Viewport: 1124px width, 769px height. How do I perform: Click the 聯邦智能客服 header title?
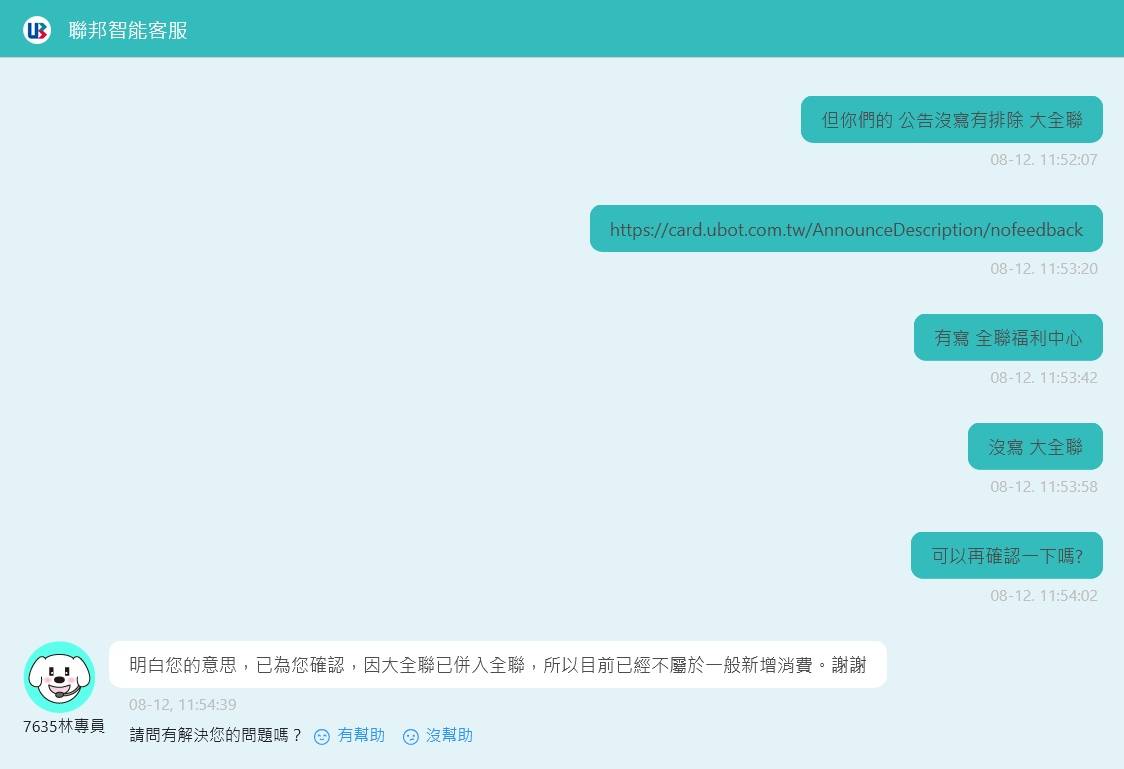[x=128, y=30]
